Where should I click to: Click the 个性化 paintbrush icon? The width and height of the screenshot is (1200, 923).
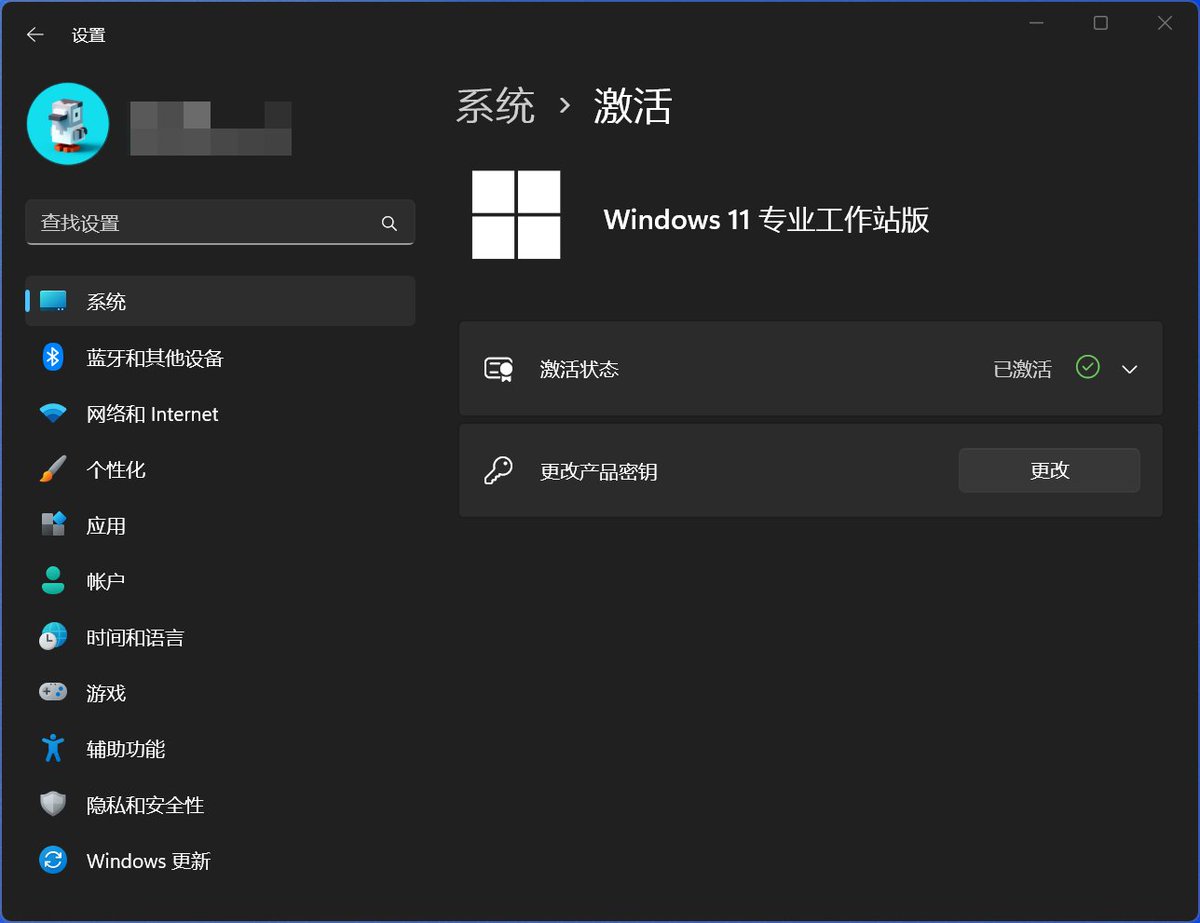53,469
